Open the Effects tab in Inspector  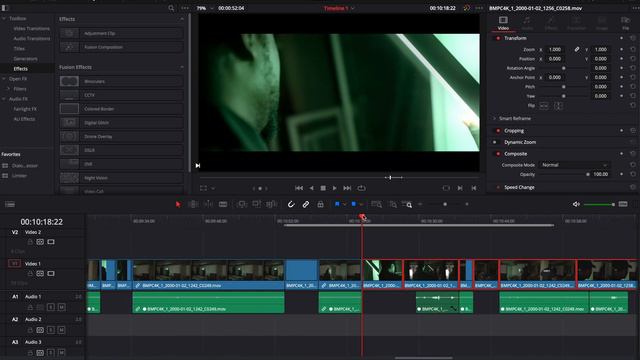click(551, 23)
